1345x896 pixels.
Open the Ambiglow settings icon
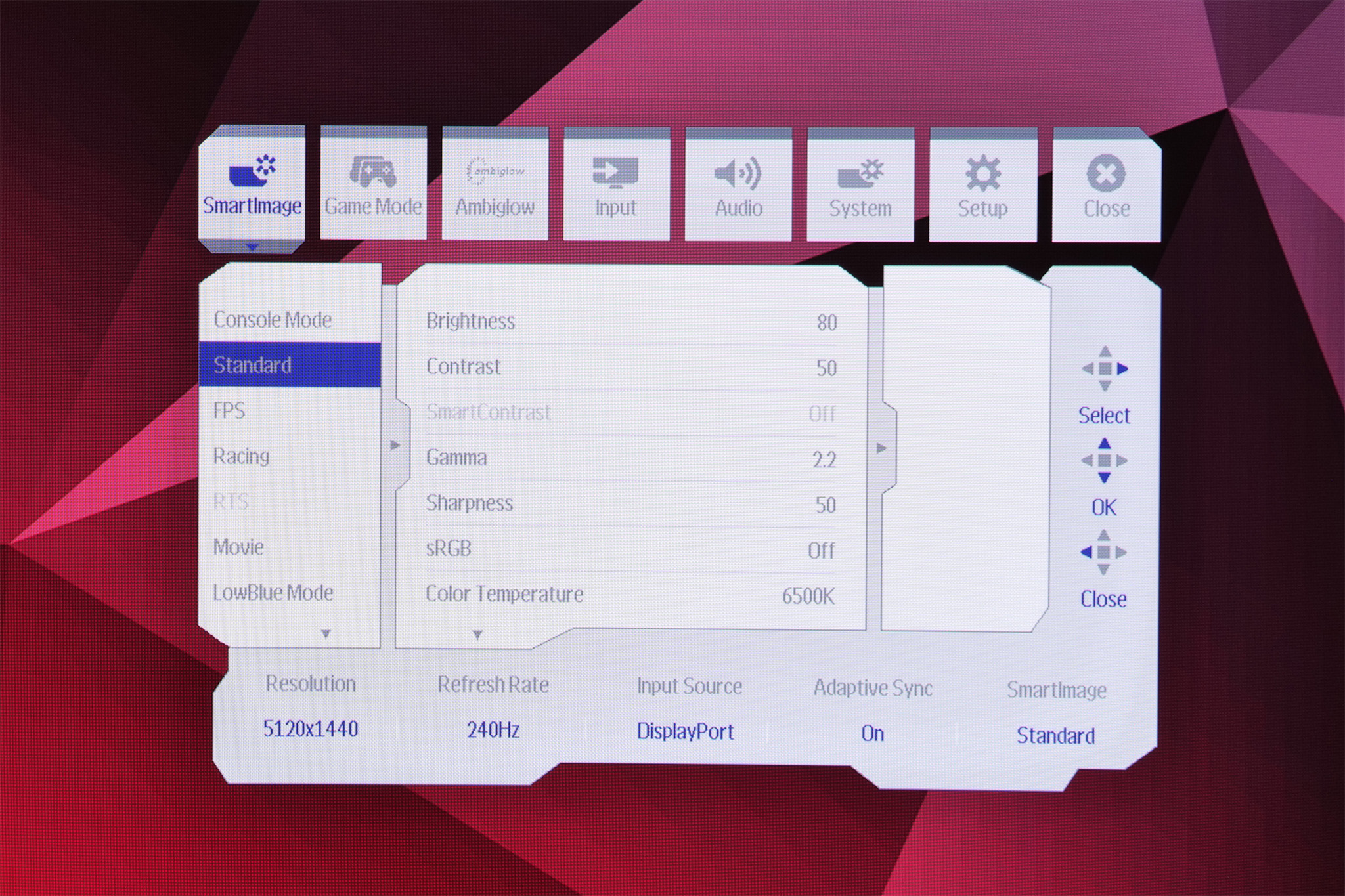click(495, 172)
